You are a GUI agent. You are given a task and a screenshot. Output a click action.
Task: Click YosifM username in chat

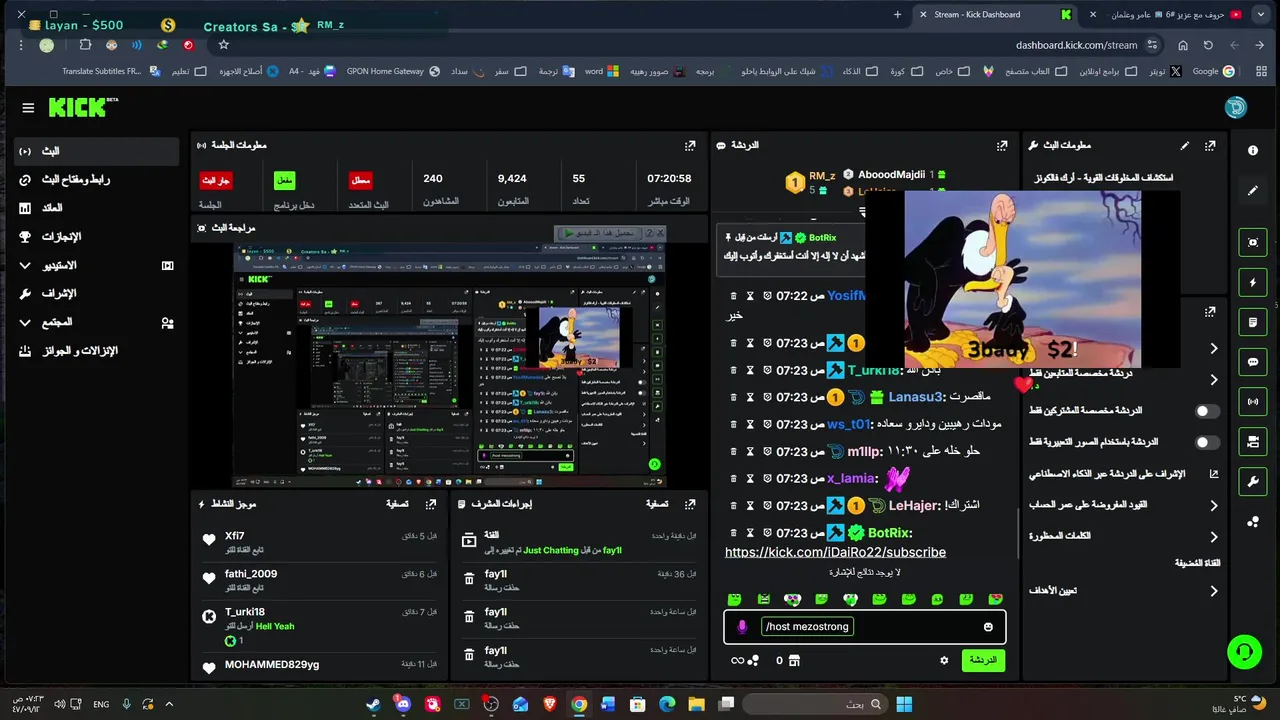846,296
